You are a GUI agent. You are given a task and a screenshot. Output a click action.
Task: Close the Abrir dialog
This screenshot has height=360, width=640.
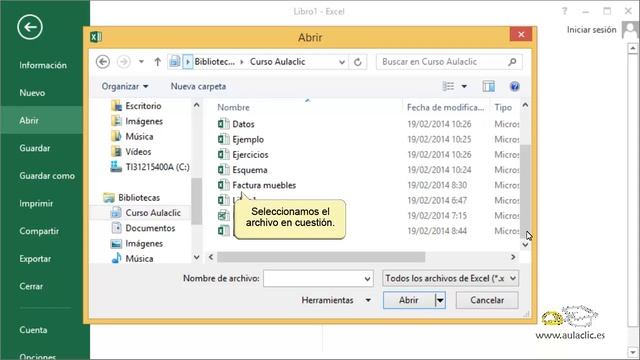coord(521,34)
